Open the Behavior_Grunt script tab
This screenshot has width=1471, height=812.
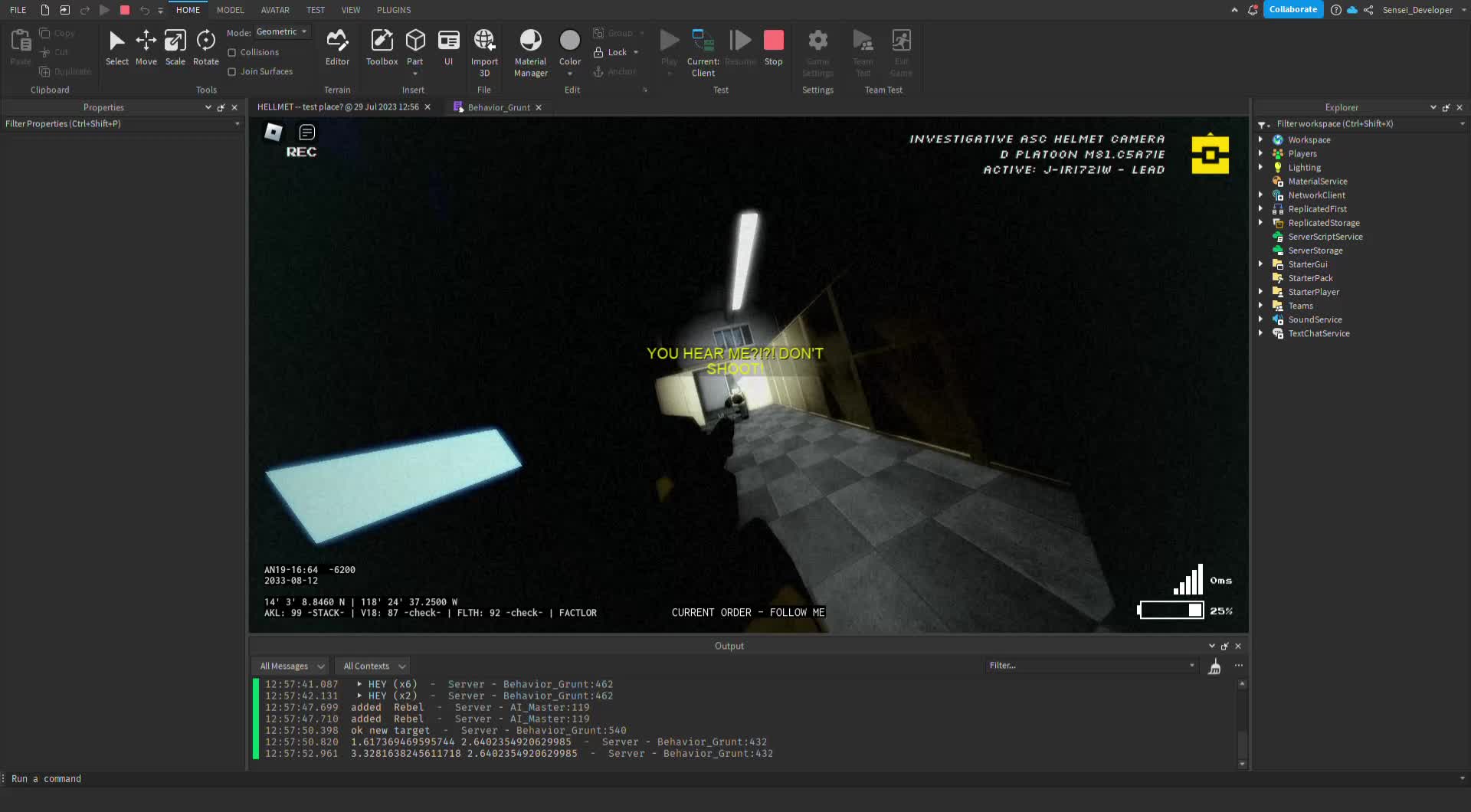click(498, 107)
